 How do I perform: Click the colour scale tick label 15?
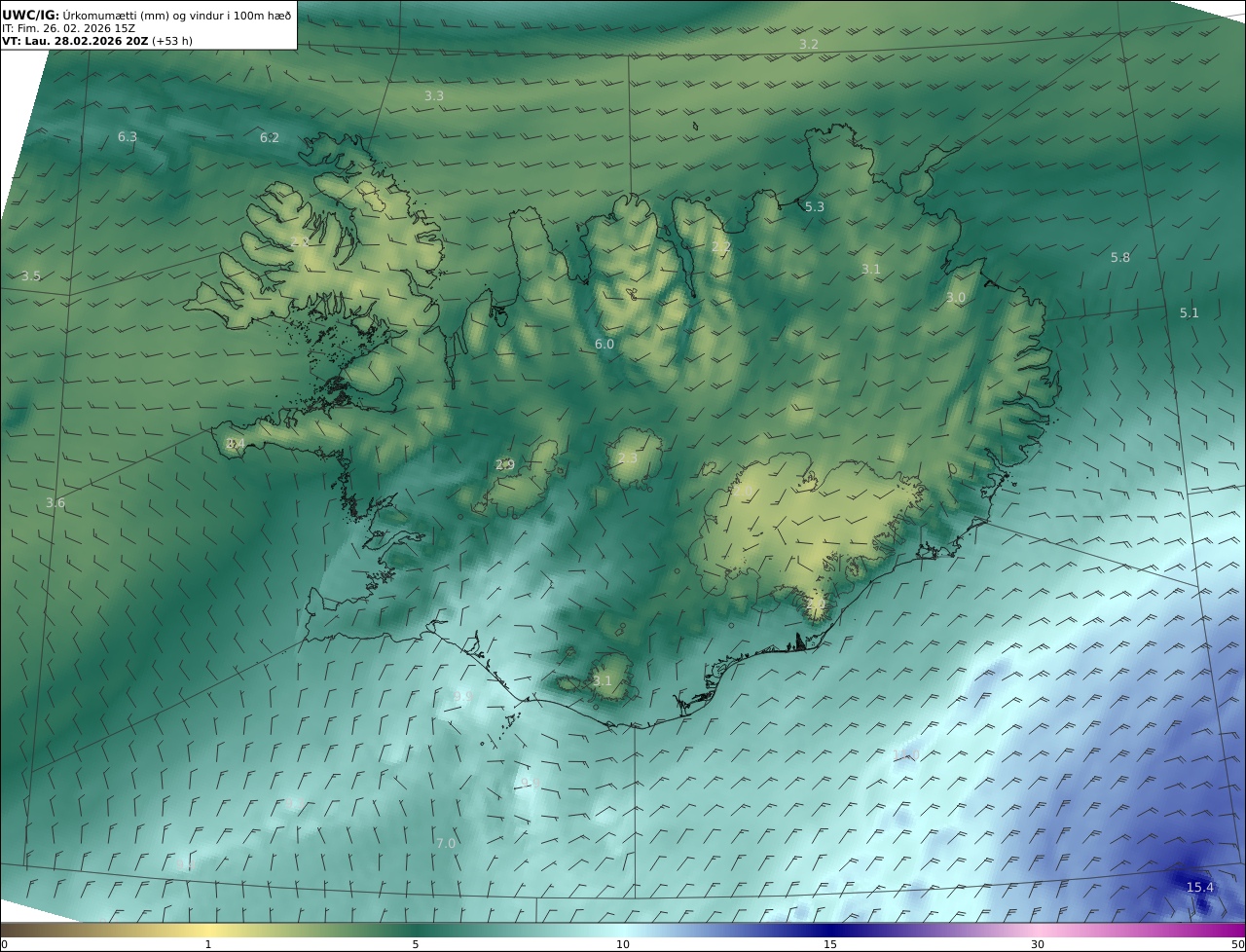click(x=830, y=944)
